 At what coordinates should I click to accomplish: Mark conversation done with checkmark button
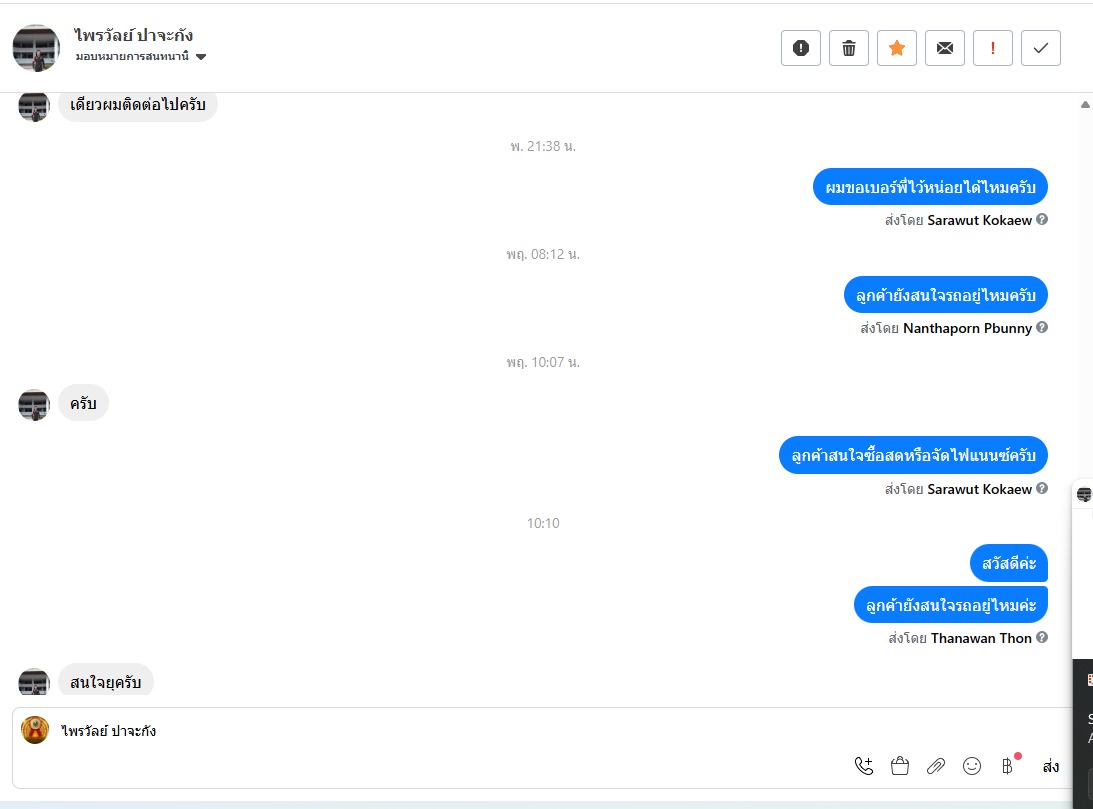(1041, 48)
